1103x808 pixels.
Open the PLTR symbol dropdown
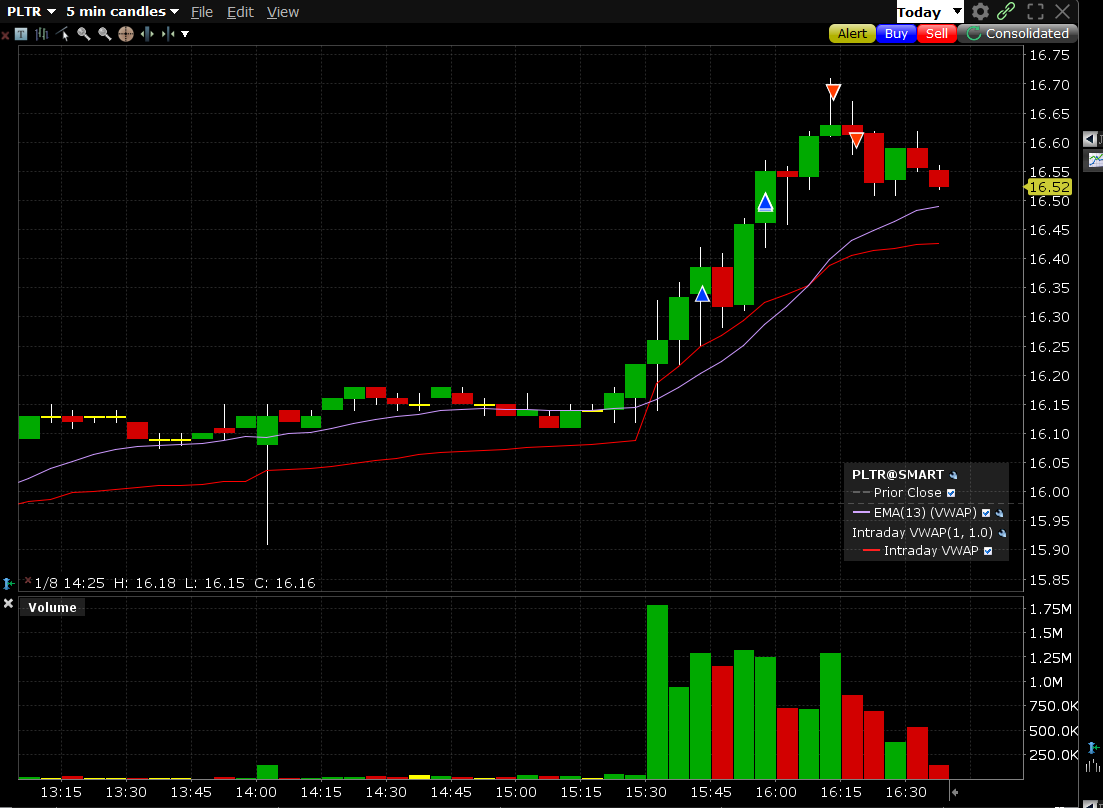pyautogui.click(x=31, y=12)
